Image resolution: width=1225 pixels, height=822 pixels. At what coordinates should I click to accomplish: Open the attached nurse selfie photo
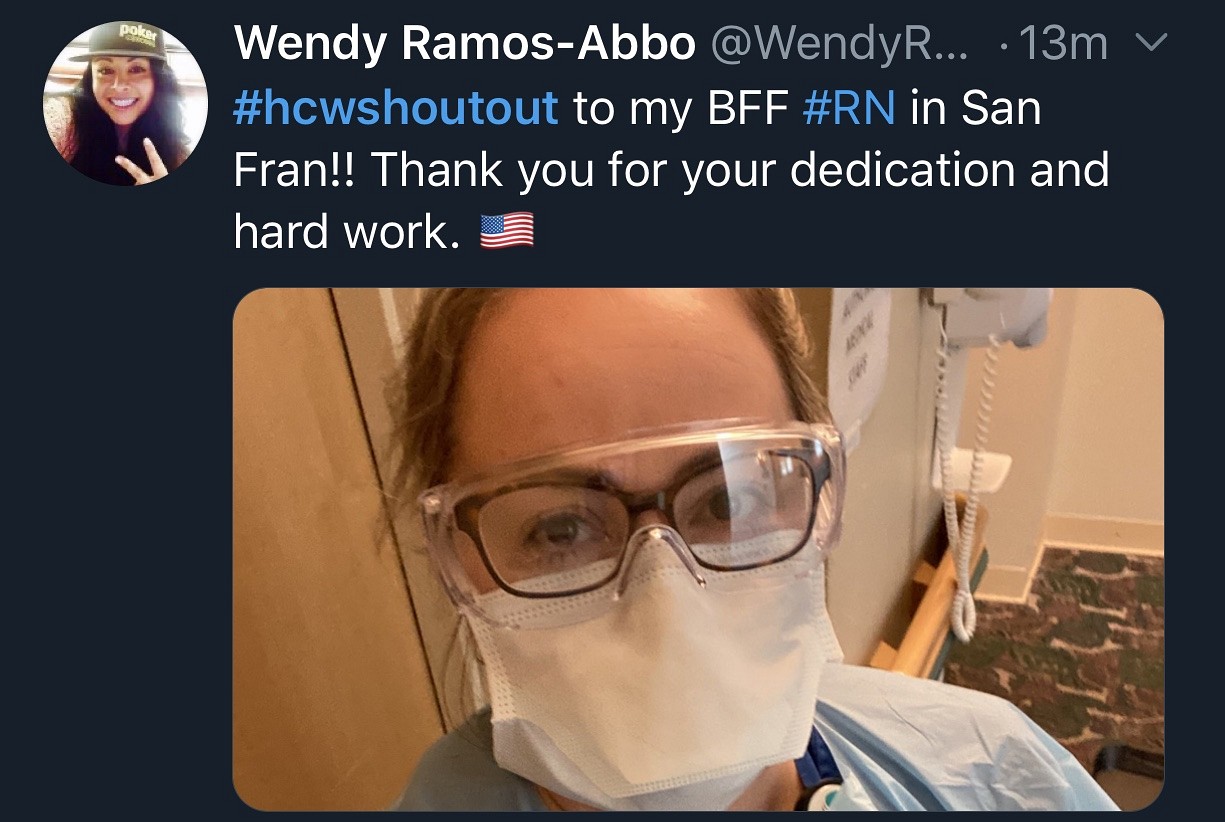point(698,549)
